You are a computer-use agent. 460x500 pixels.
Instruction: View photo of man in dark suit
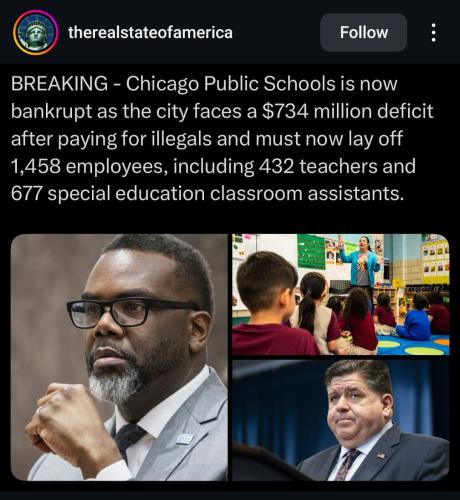click(x=341, y=420)
